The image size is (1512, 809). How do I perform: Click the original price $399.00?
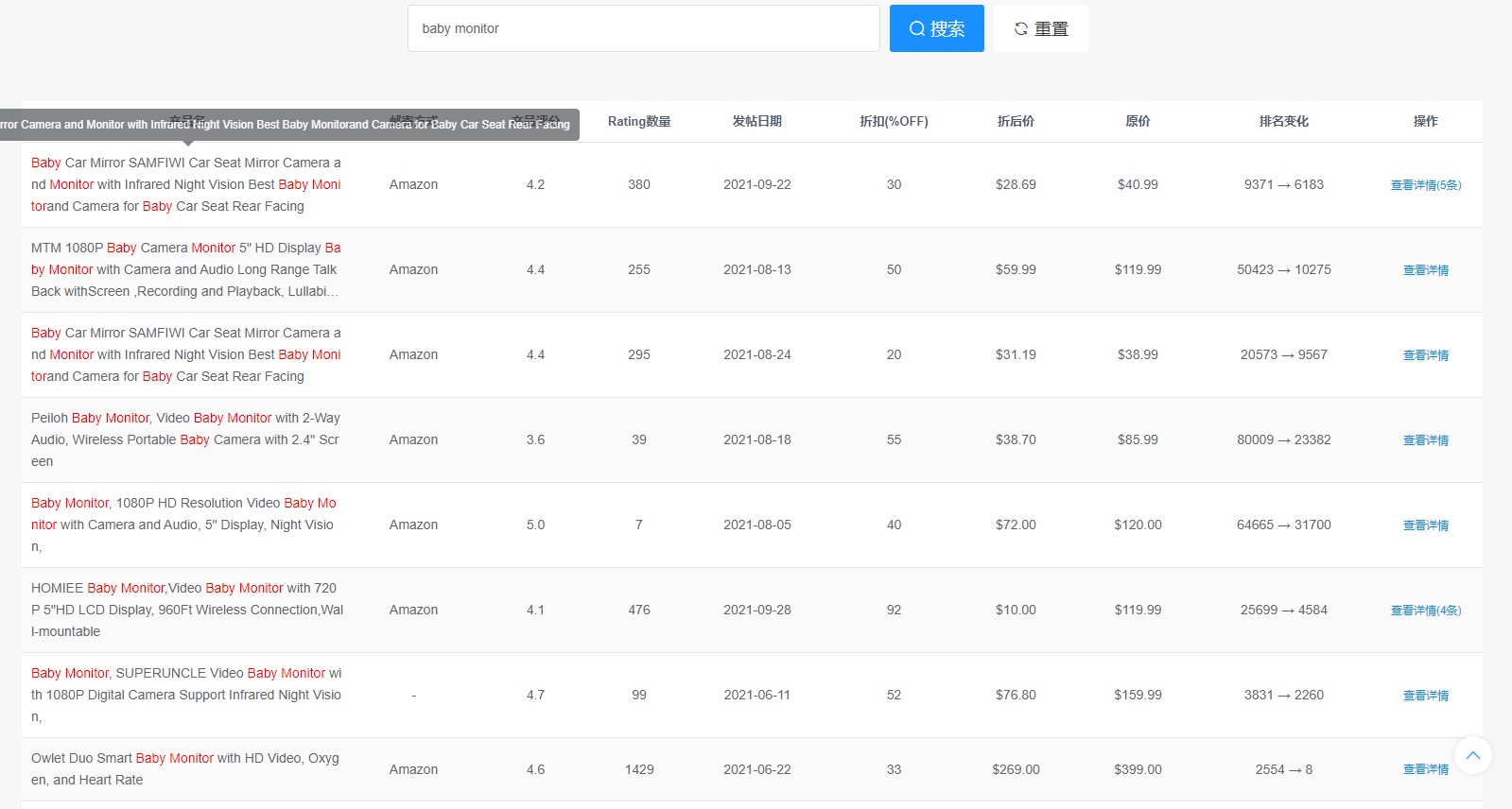[x=1138, y=769]
